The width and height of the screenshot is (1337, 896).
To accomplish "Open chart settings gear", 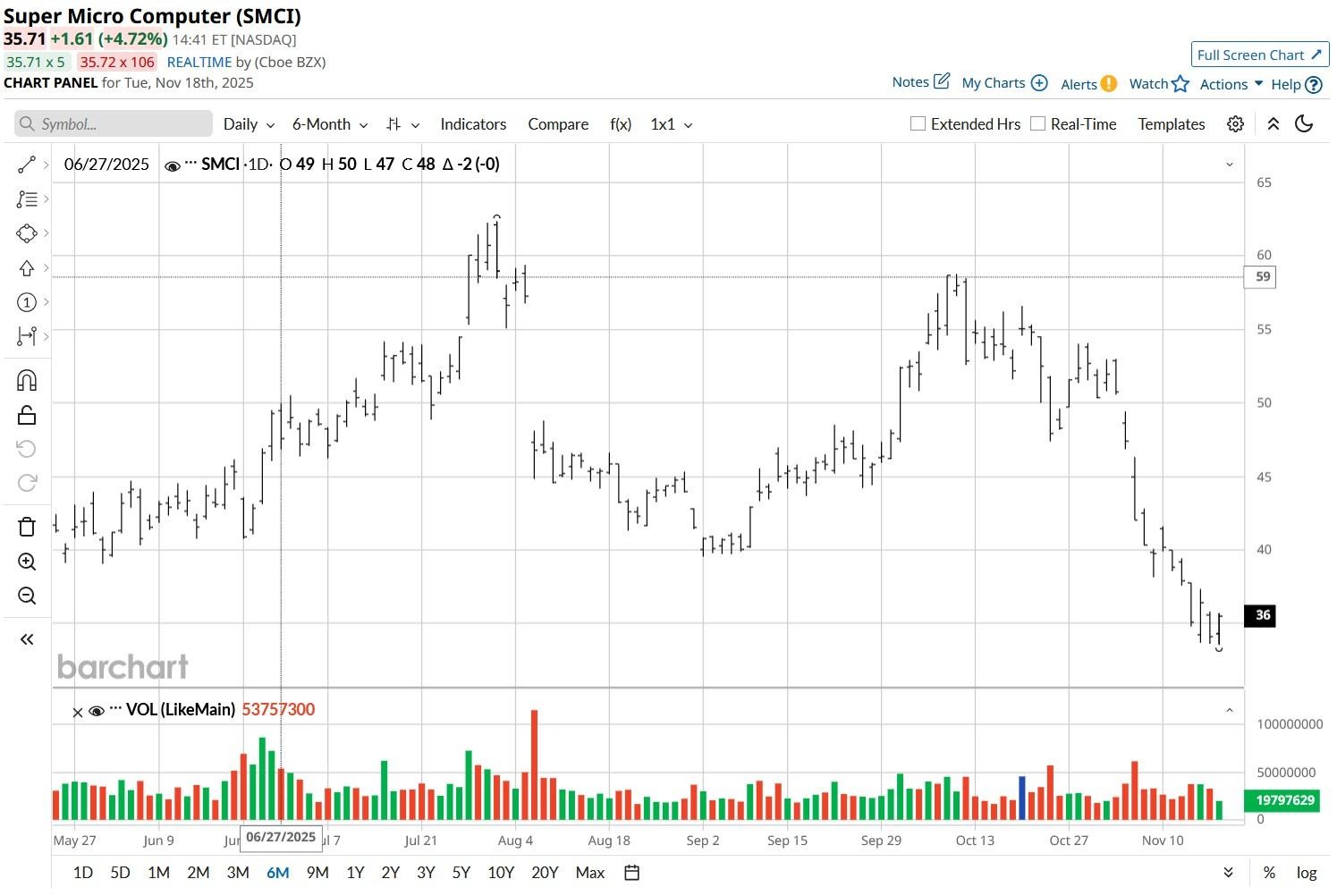I will (1235, 124).
